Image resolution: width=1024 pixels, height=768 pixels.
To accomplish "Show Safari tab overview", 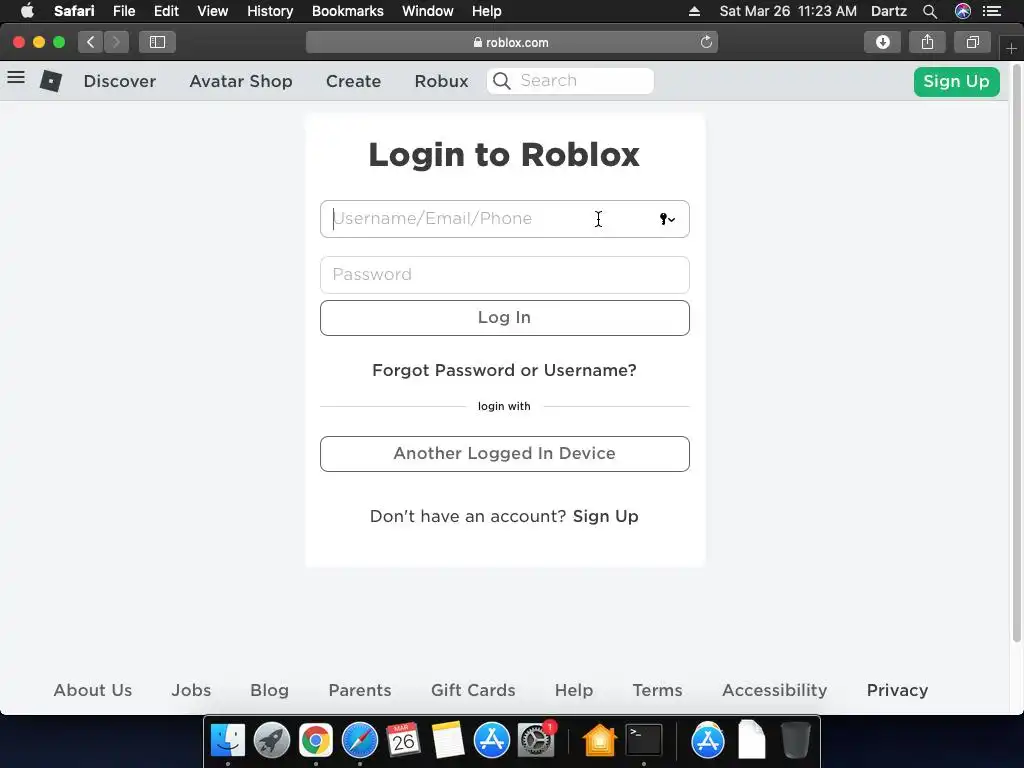I will point(972,42).
